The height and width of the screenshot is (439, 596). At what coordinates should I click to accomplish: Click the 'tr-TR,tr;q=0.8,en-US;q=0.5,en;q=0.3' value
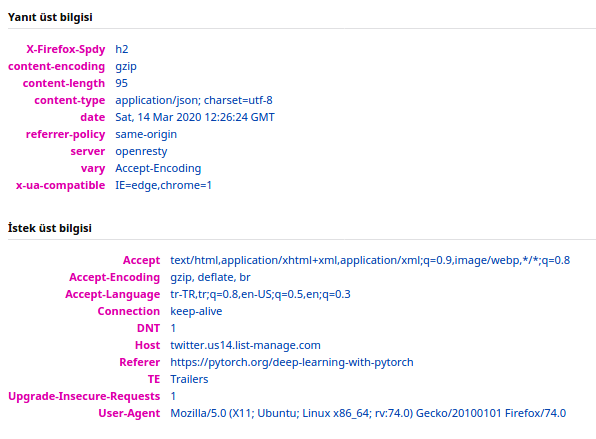260,295
